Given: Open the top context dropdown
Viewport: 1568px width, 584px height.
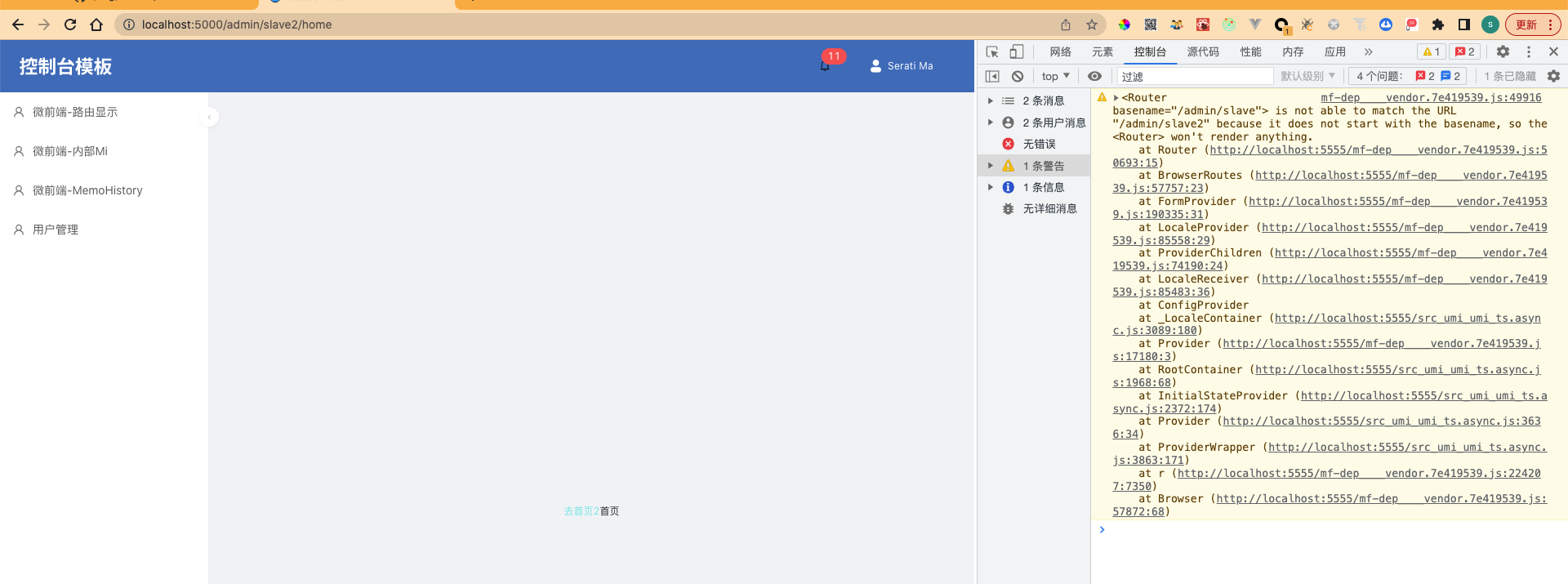Looking at the screenshot, I should [1055, 76].
